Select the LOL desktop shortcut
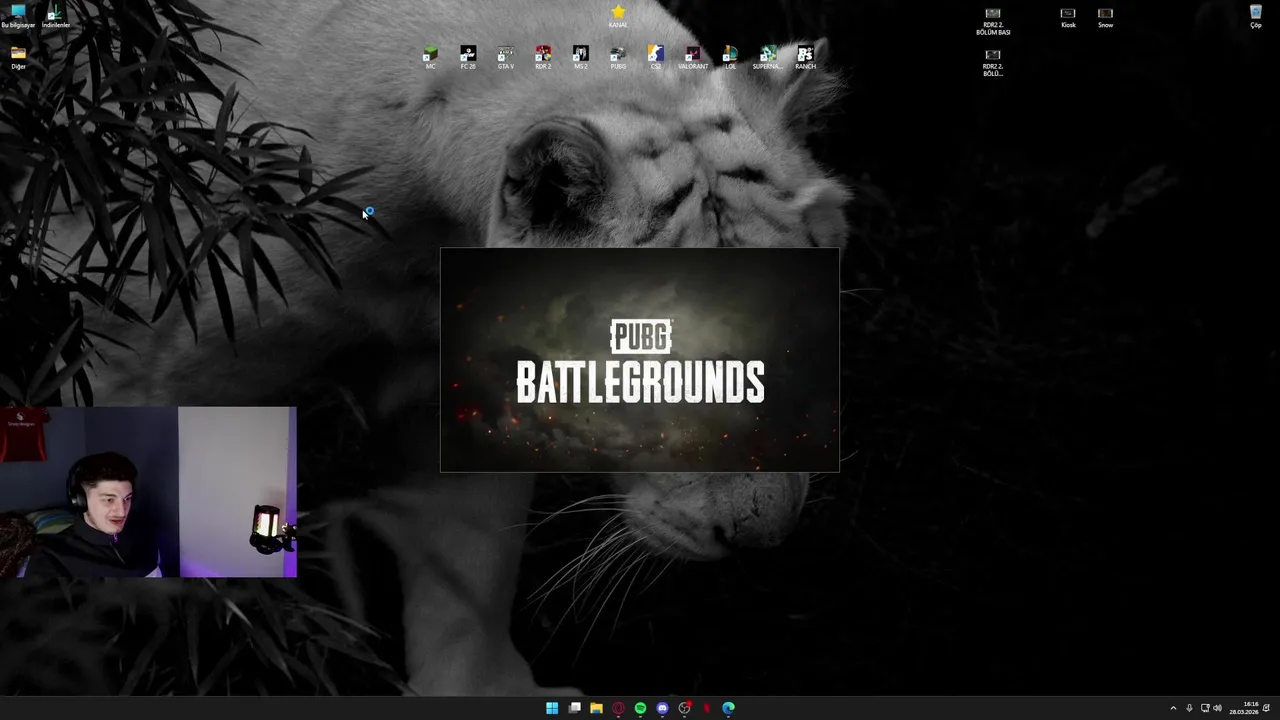Viewport: 1280px width, 720px height. coord(730,57)
